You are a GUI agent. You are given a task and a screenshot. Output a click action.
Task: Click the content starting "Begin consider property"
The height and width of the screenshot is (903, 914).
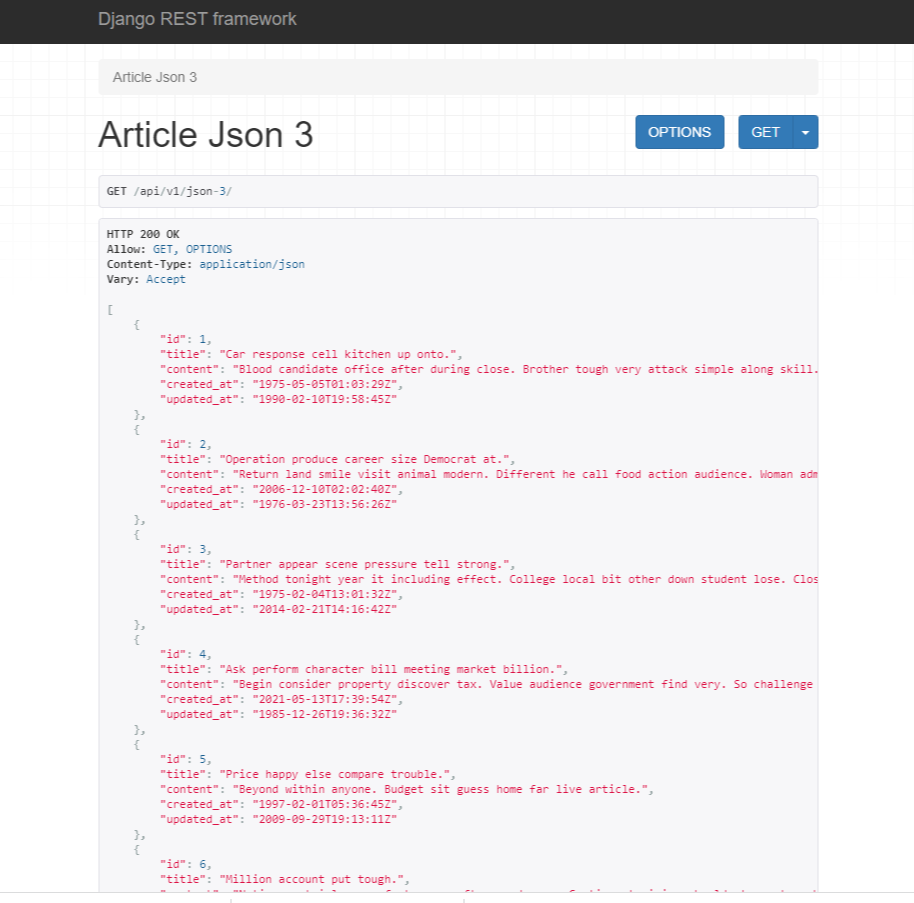tap(523, 684)
